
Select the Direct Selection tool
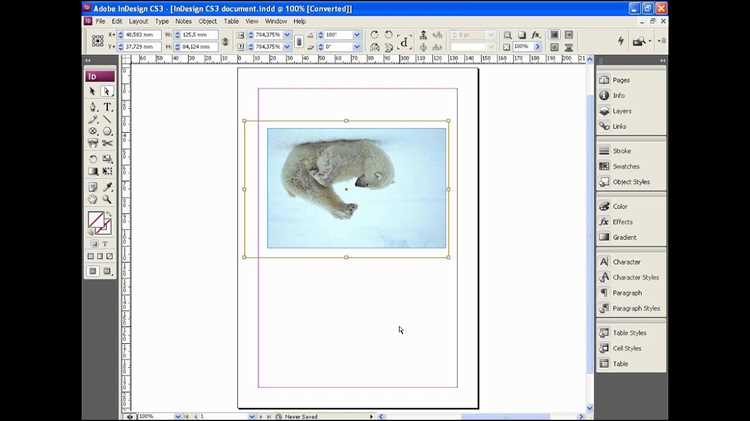(107, 91)
